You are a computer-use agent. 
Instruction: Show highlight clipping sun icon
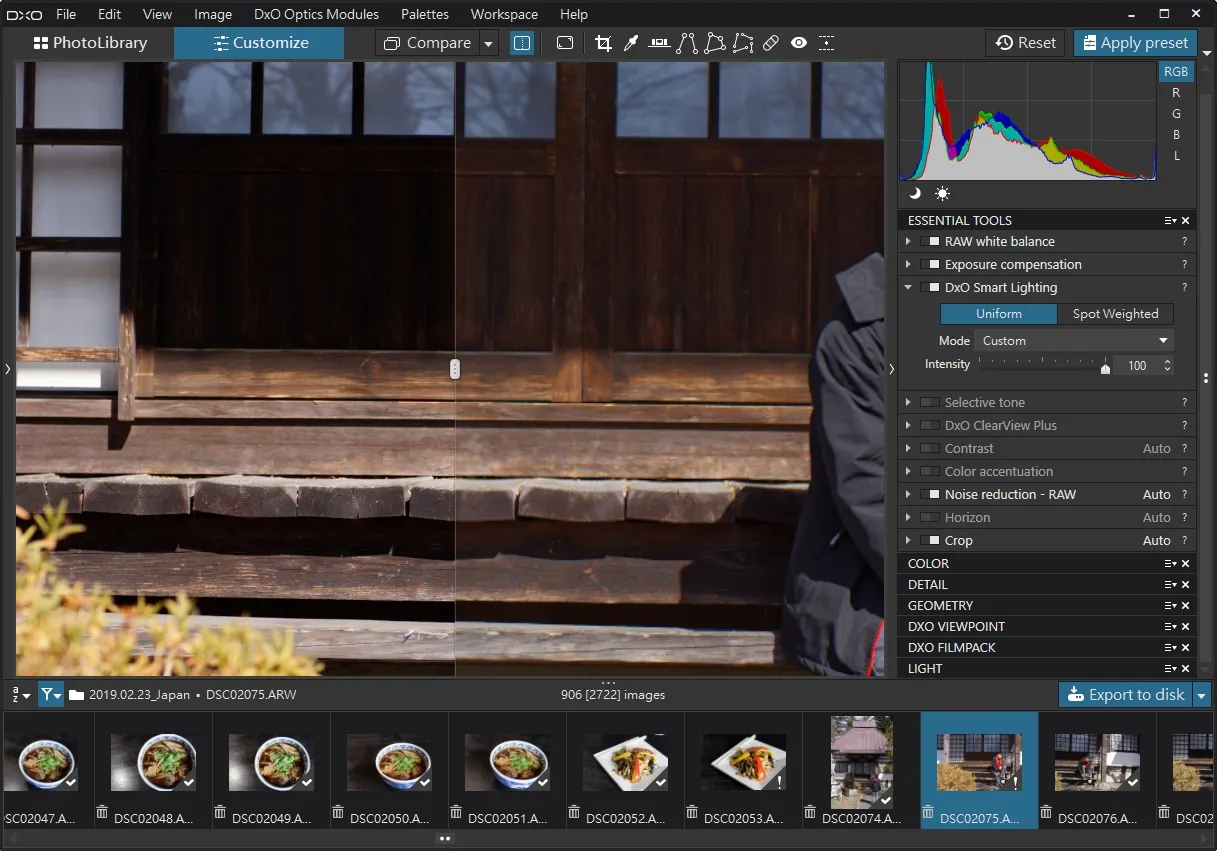tap(942, 193)
